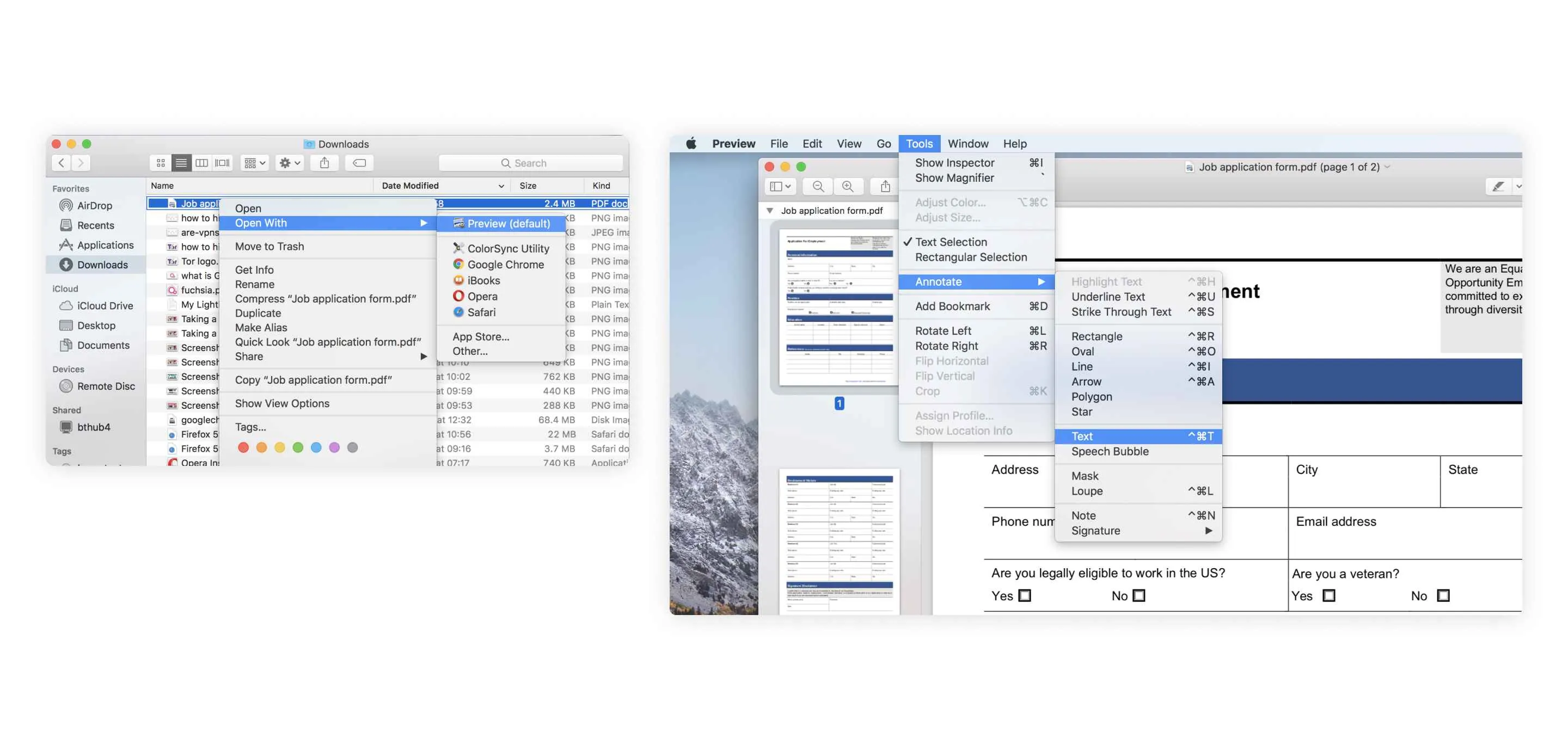
Task: Open the Window menu in Preview
Action: pos(969,144)
